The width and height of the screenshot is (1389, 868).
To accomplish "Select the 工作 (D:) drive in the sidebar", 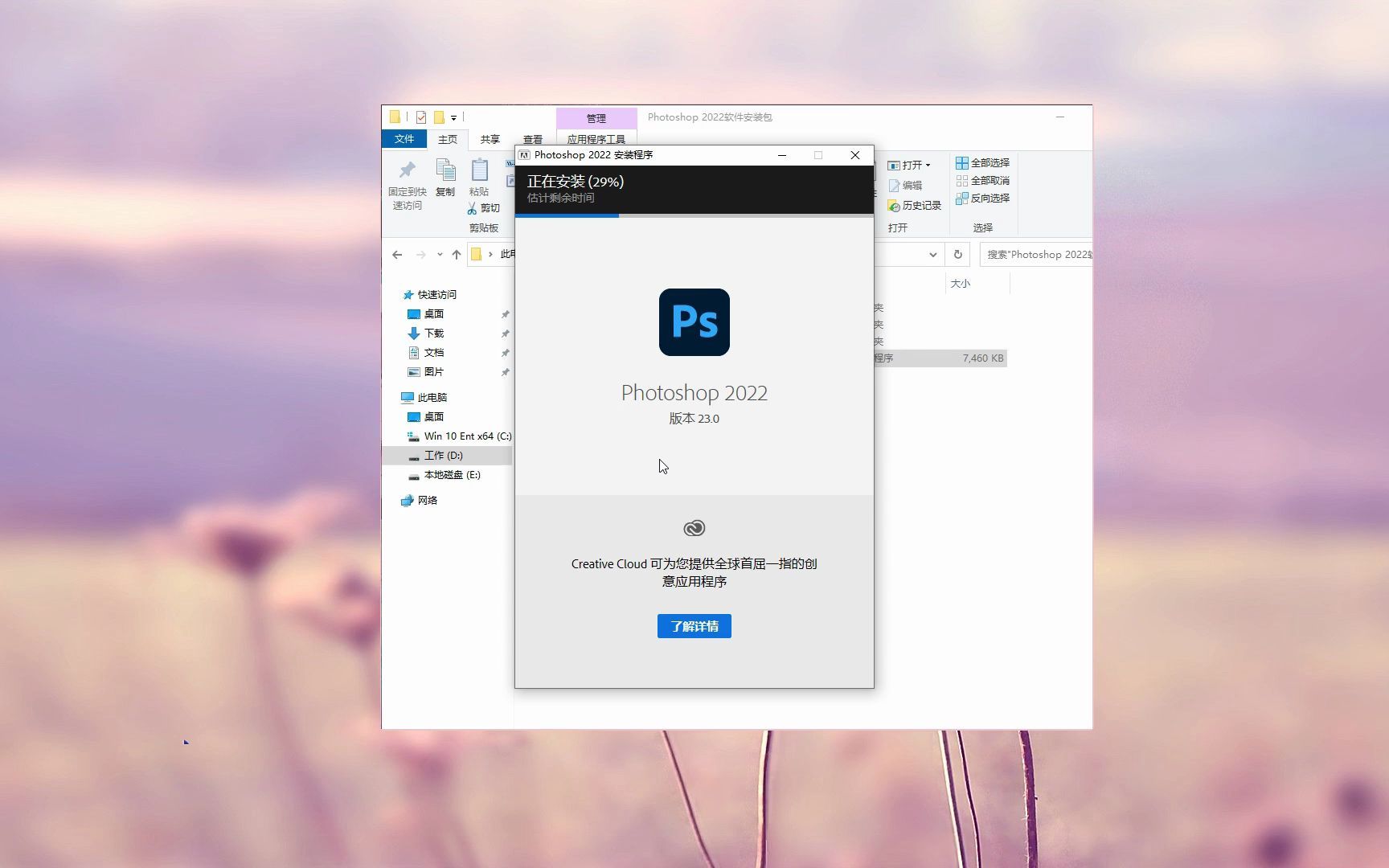I will pyautogui.click(x=443, y=455).
